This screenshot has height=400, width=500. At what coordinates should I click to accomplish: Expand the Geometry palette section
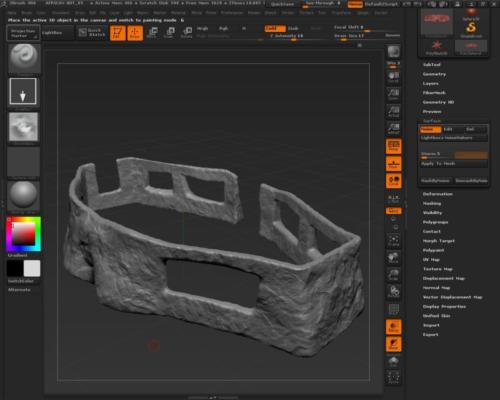click(x=434, y=74)
